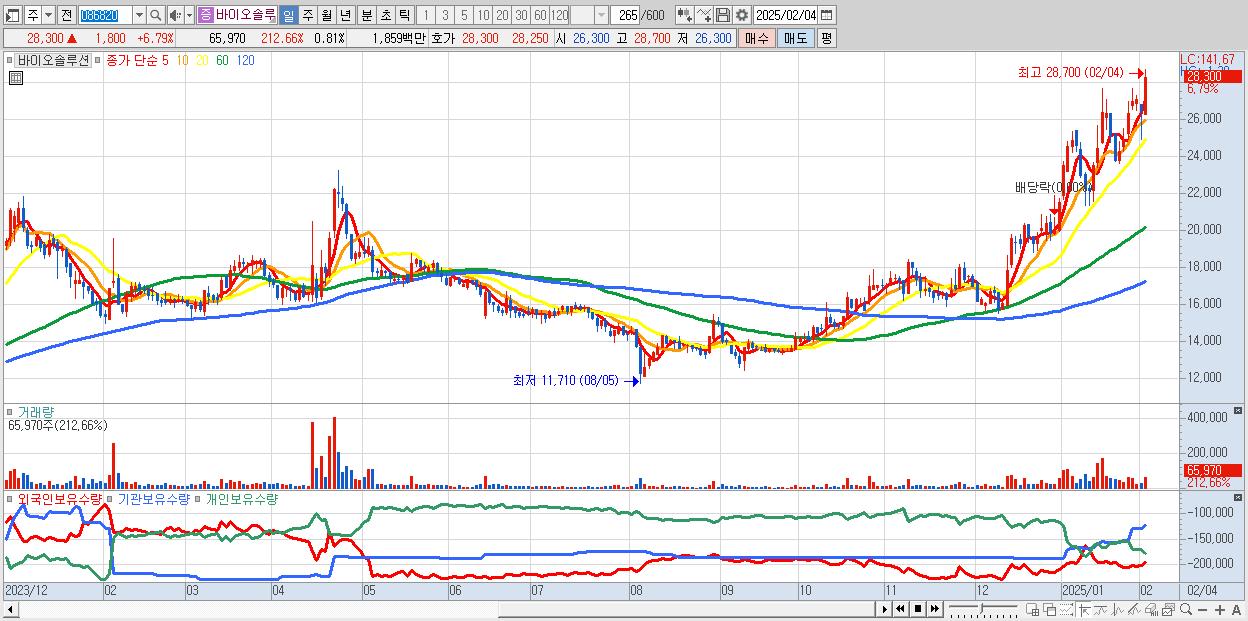Click the trend line tool icon at bottom
The width and height of the screenshot is (1248, 621).
tap(1101, 609)
